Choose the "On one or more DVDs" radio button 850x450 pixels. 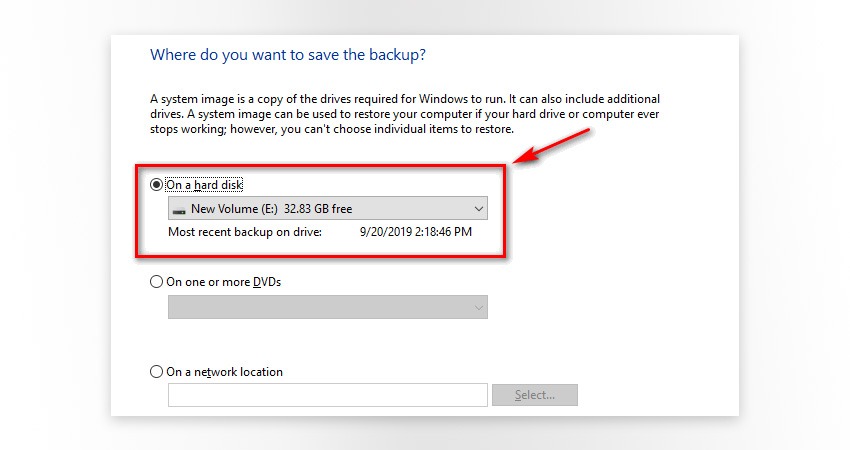pos(156,282)
